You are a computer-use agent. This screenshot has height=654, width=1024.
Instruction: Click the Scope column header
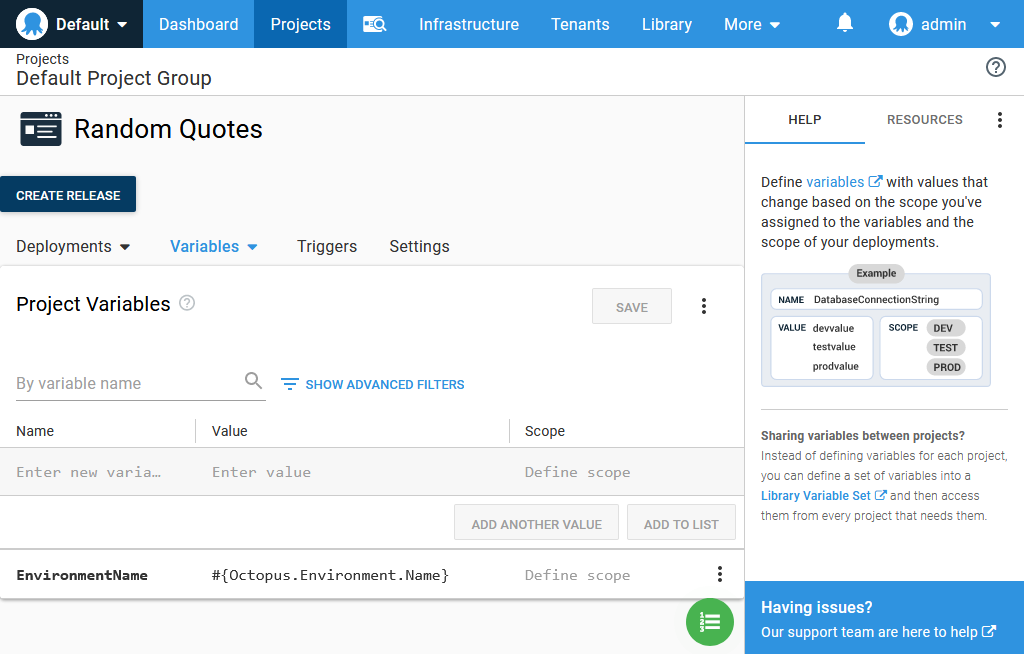tap(545, 431)
